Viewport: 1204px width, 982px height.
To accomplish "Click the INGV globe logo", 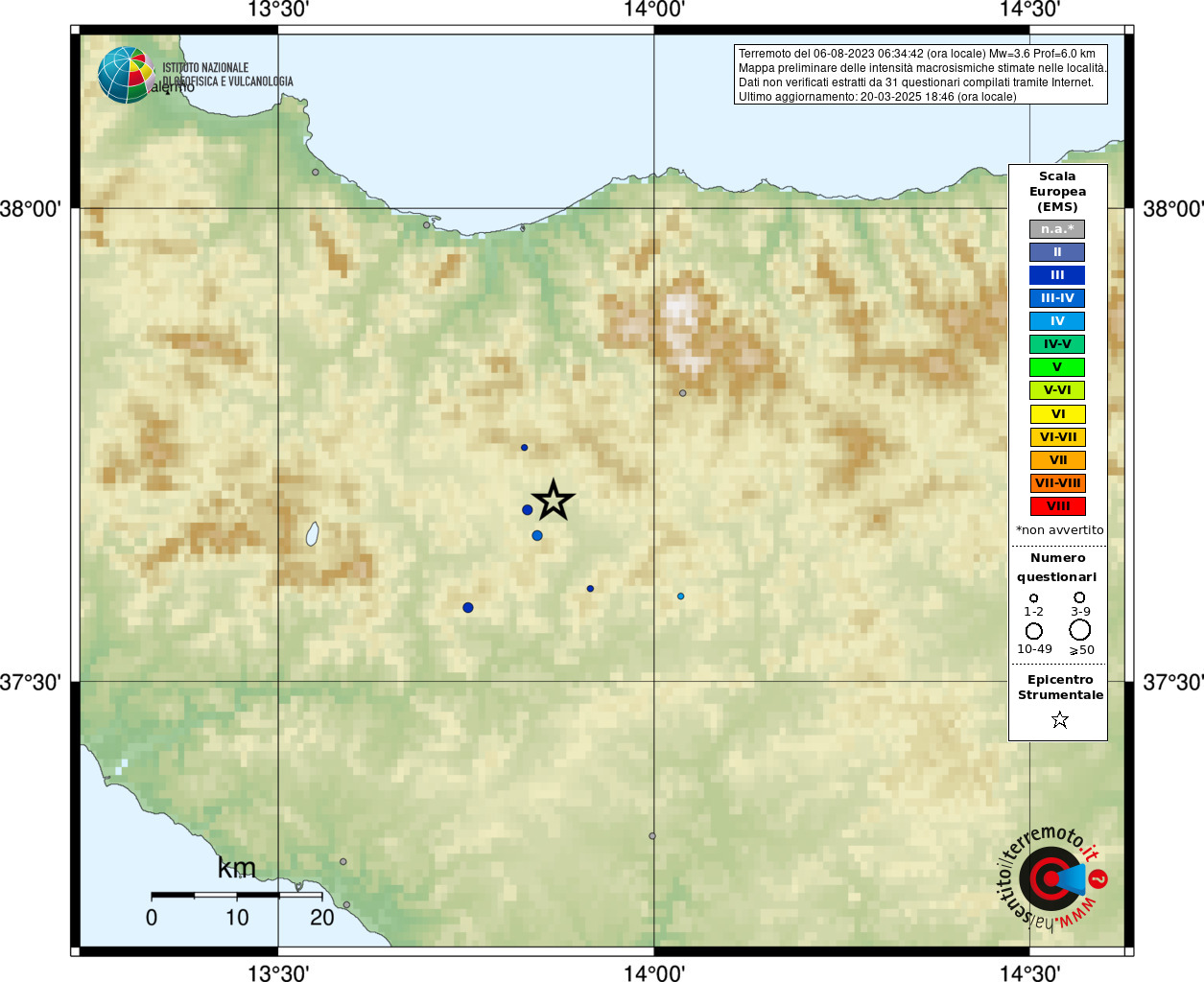I will 125,75.
